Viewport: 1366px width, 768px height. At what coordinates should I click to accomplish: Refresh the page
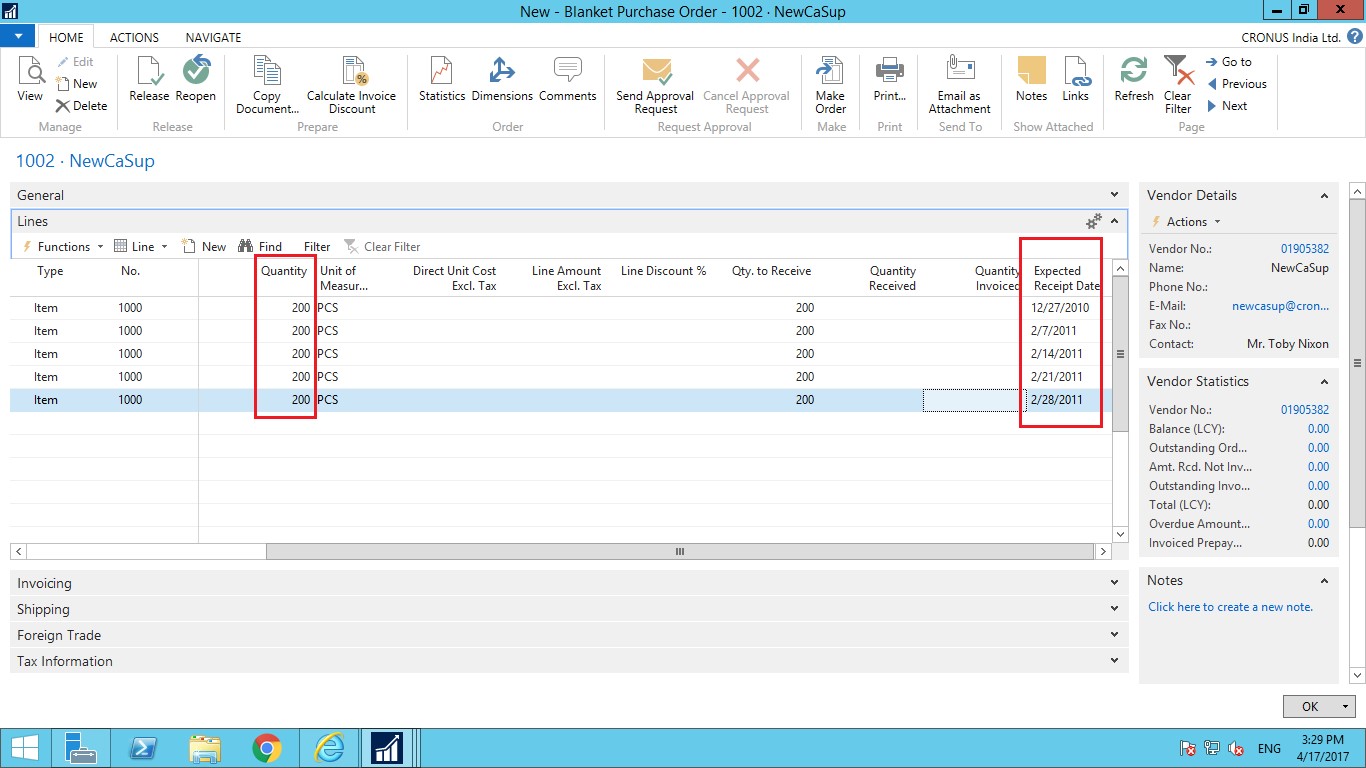pos(1134,80)
